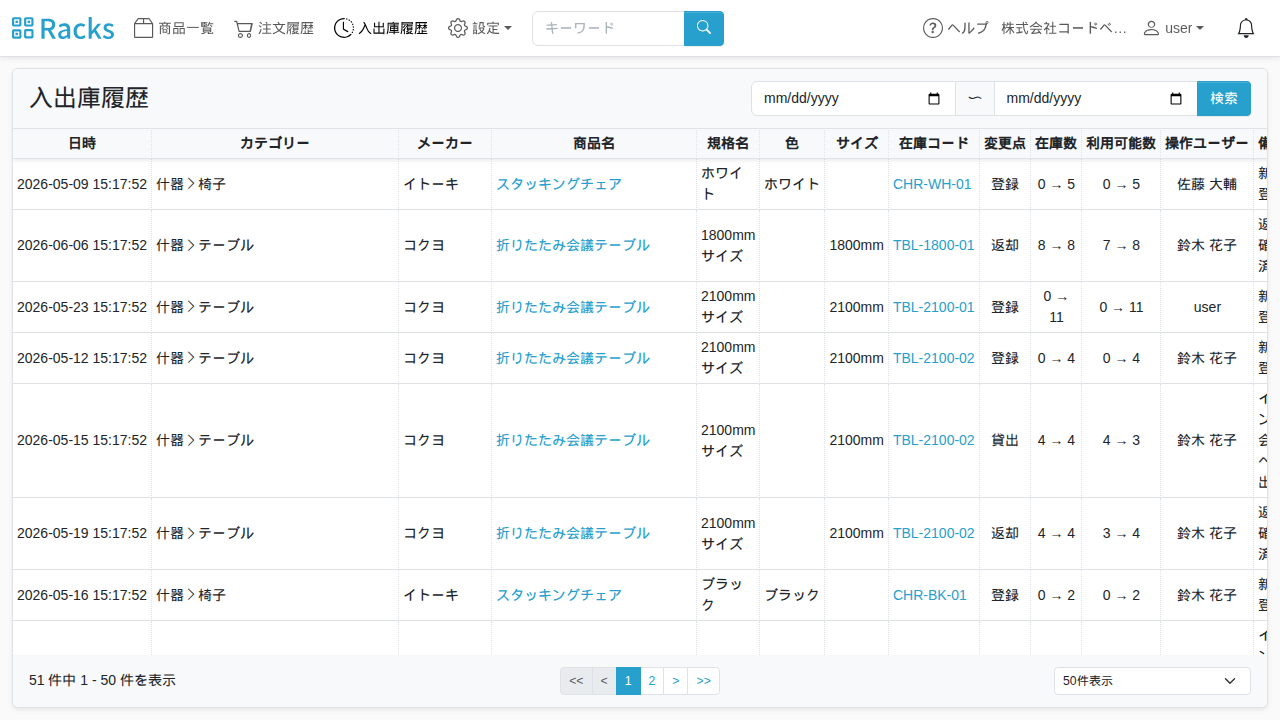Click the start date mm/dd/yyyy field
Image resolution: width=1280 pixels, height=720 pixels.
click(x=853, y=98)
